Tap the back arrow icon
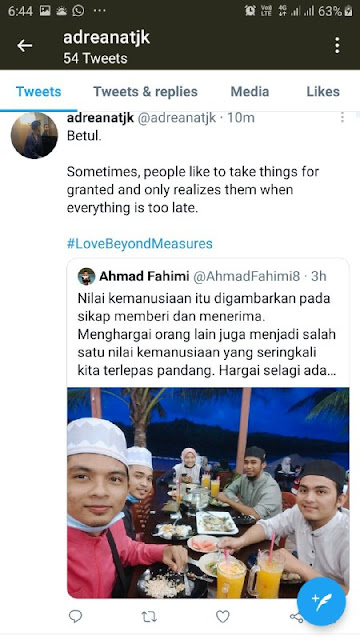Image resolution: width=360 pixels, height=640 pixels. 24,46
